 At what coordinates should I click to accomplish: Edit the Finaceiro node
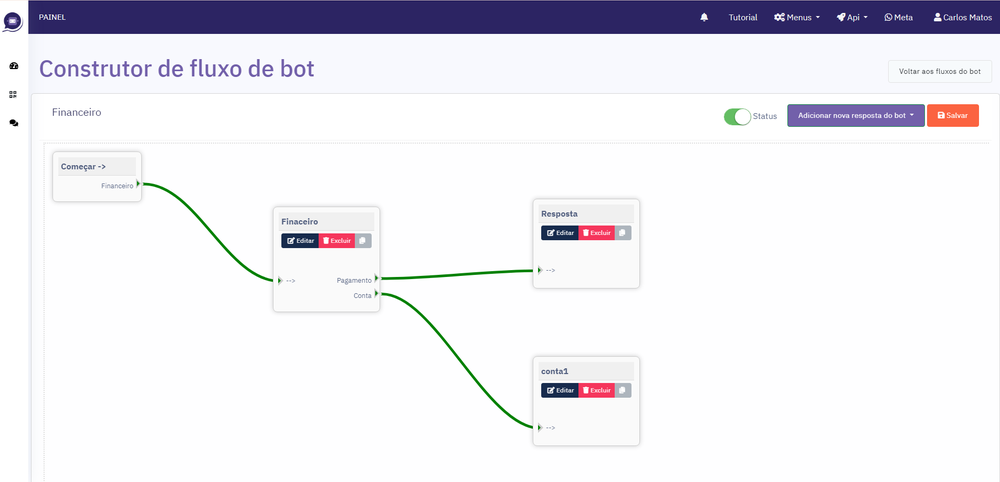(300, 241)
